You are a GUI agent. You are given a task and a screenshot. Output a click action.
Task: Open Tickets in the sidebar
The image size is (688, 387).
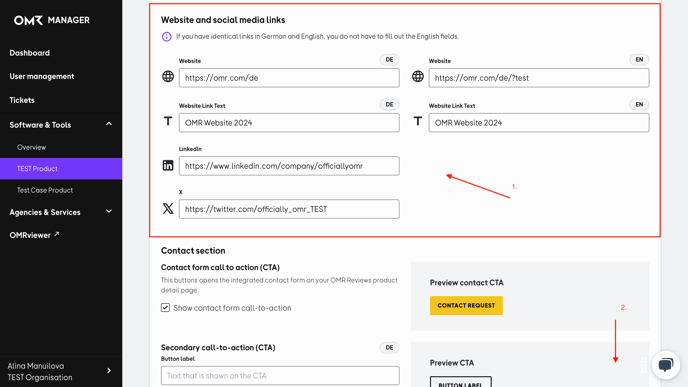[x=22, y=100]
